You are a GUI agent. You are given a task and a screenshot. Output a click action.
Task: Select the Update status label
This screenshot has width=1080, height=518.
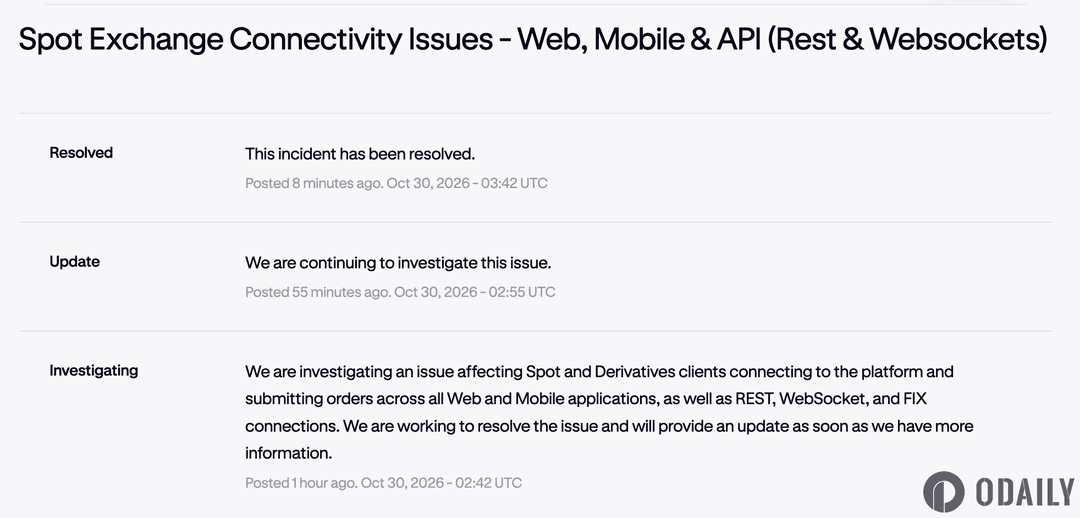point(74,262)
